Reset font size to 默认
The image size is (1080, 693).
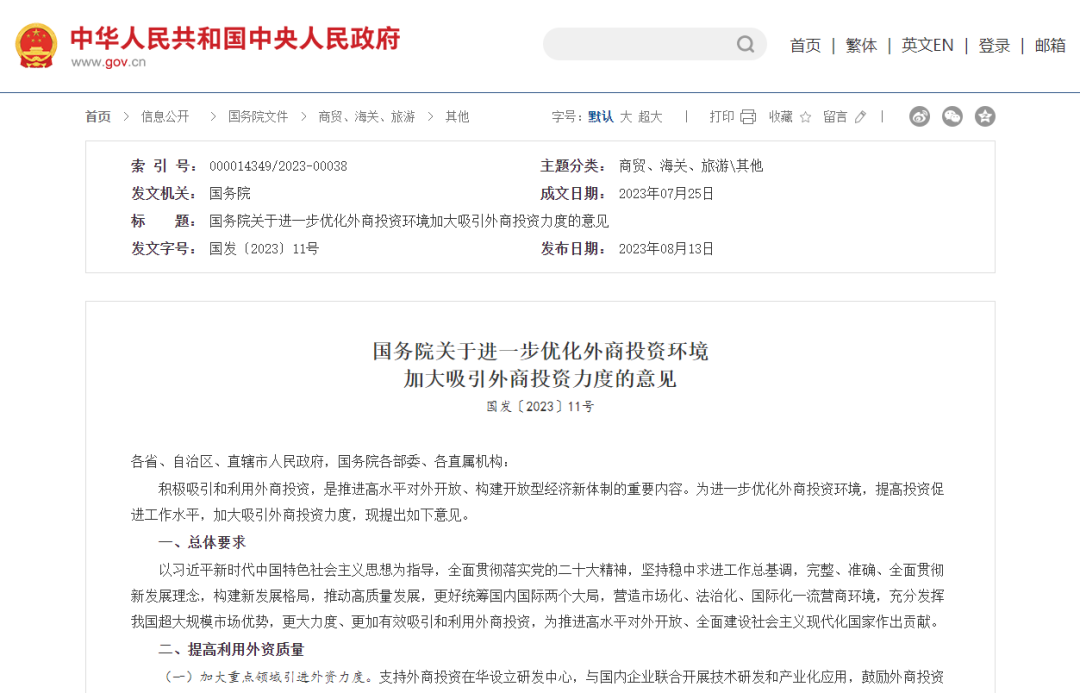tap(599, 116)
